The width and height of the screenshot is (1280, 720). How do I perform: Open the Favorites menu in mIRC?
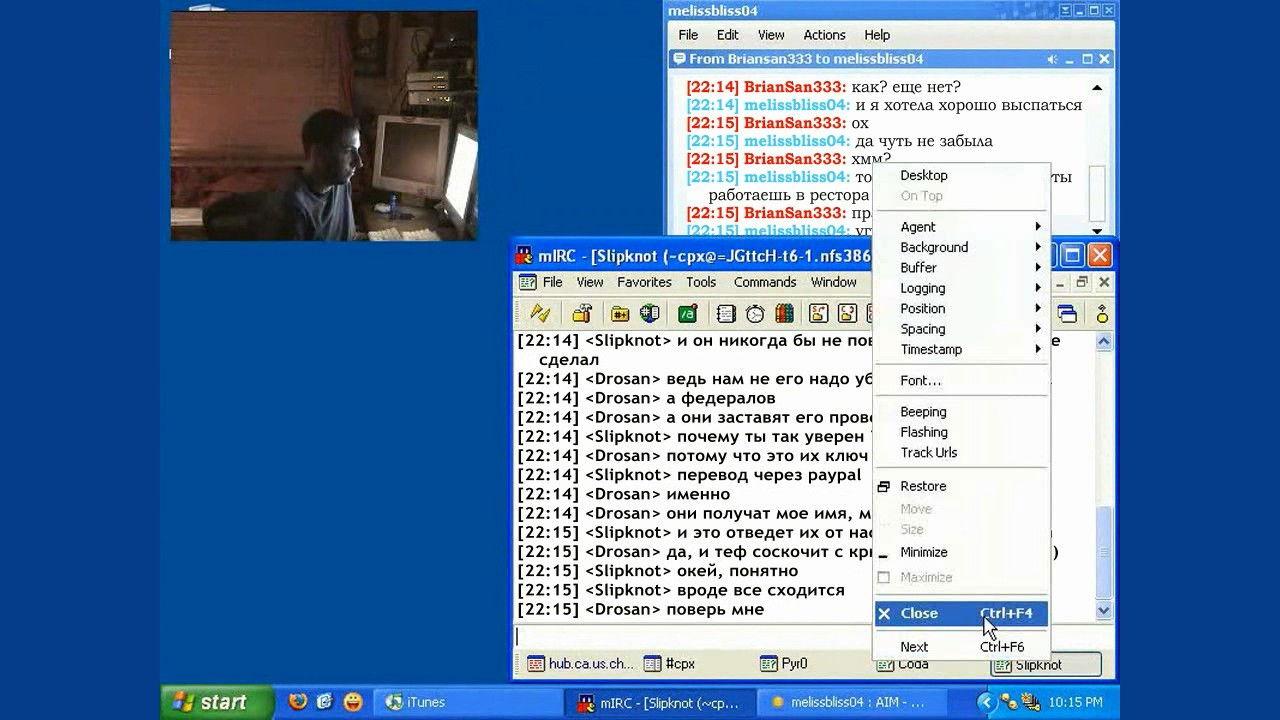pyautogui.click(x=644, y=282)
